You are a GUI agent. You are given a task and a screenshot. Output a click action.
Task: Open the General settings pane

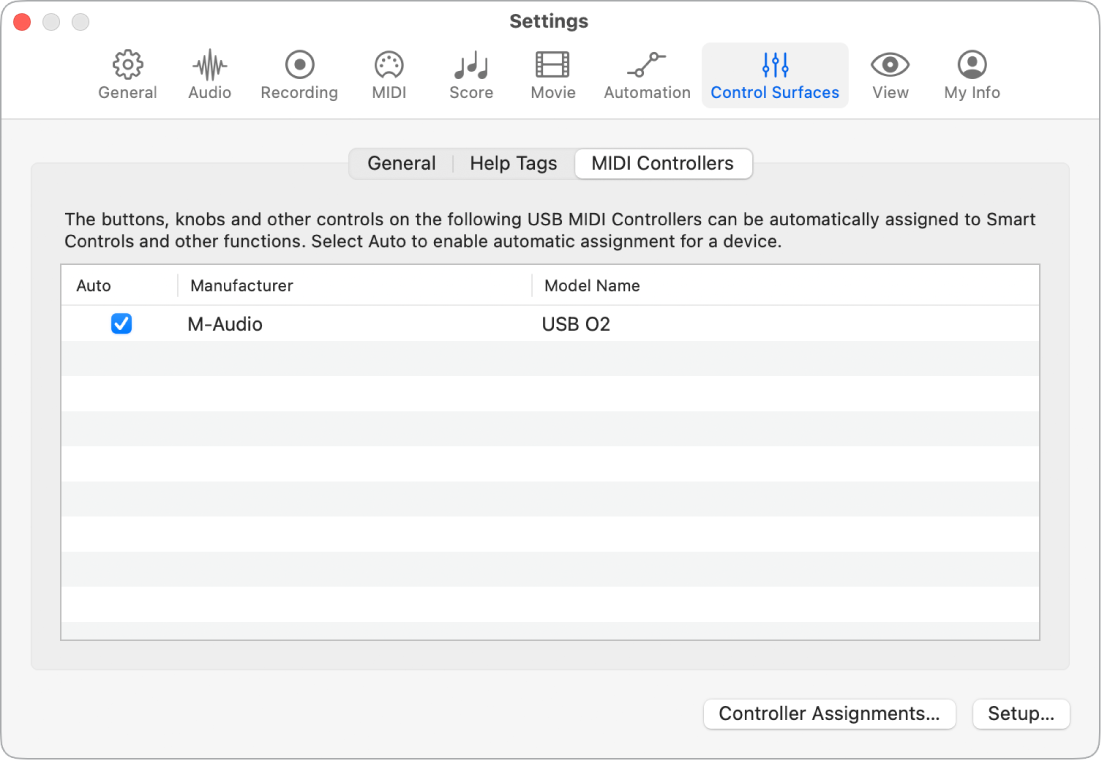tap(127, 74)
